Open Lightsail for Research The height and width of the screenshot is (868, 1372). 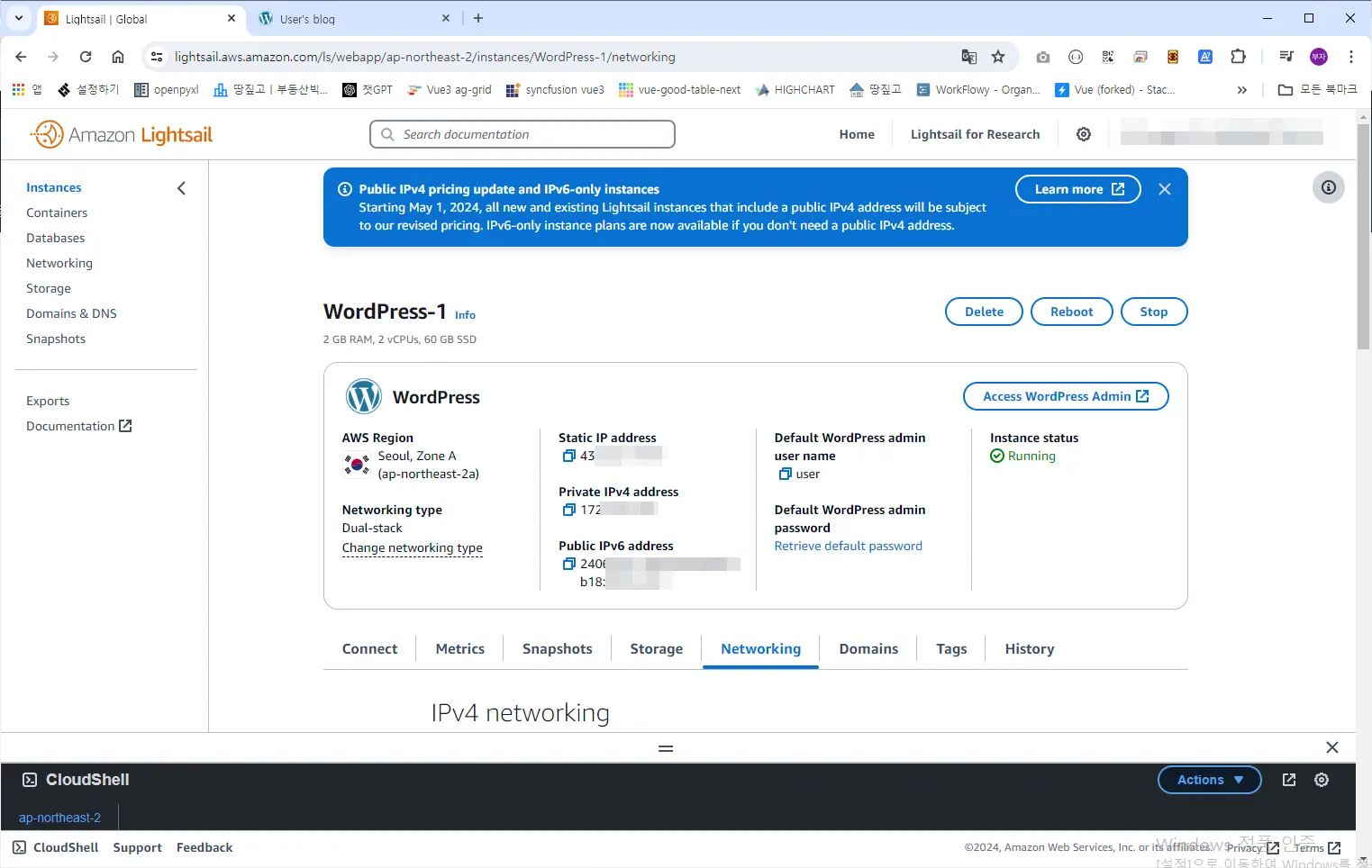975,134
